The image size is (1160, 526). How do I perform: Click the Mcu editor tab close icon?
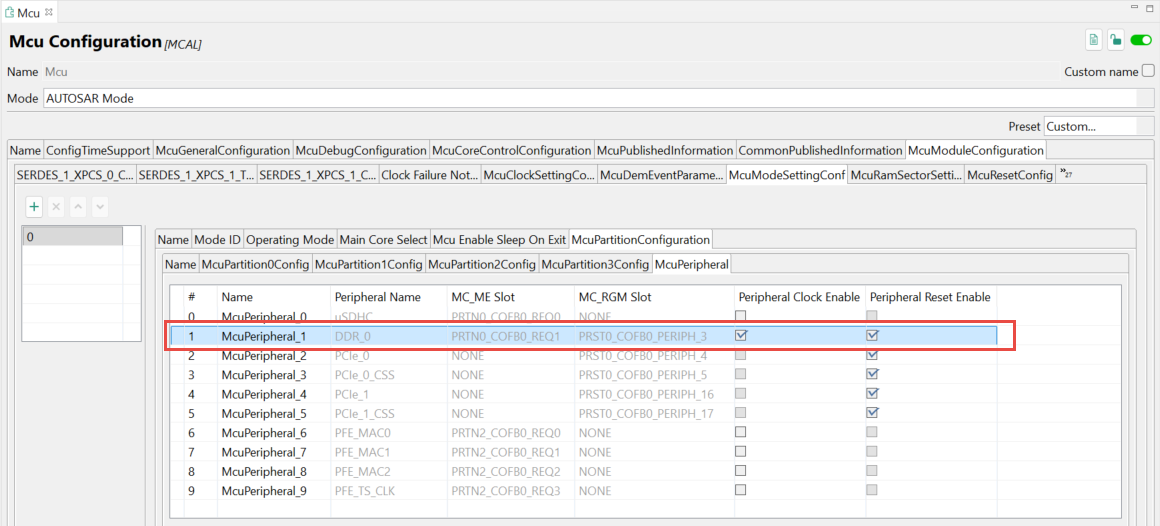click(49, 13)
